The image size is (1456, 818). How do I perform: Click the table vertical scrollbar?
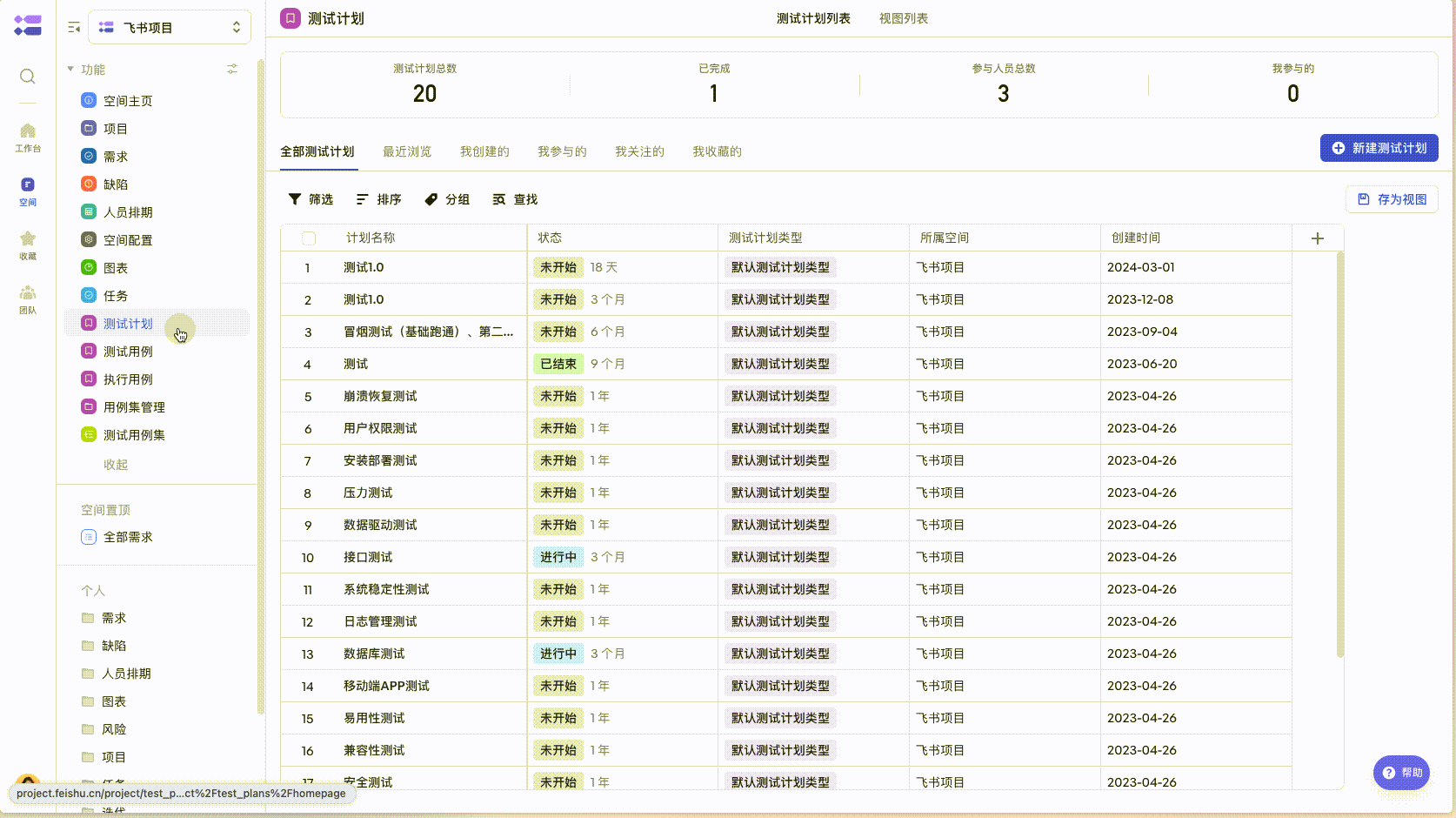[x=1340, y=454]
